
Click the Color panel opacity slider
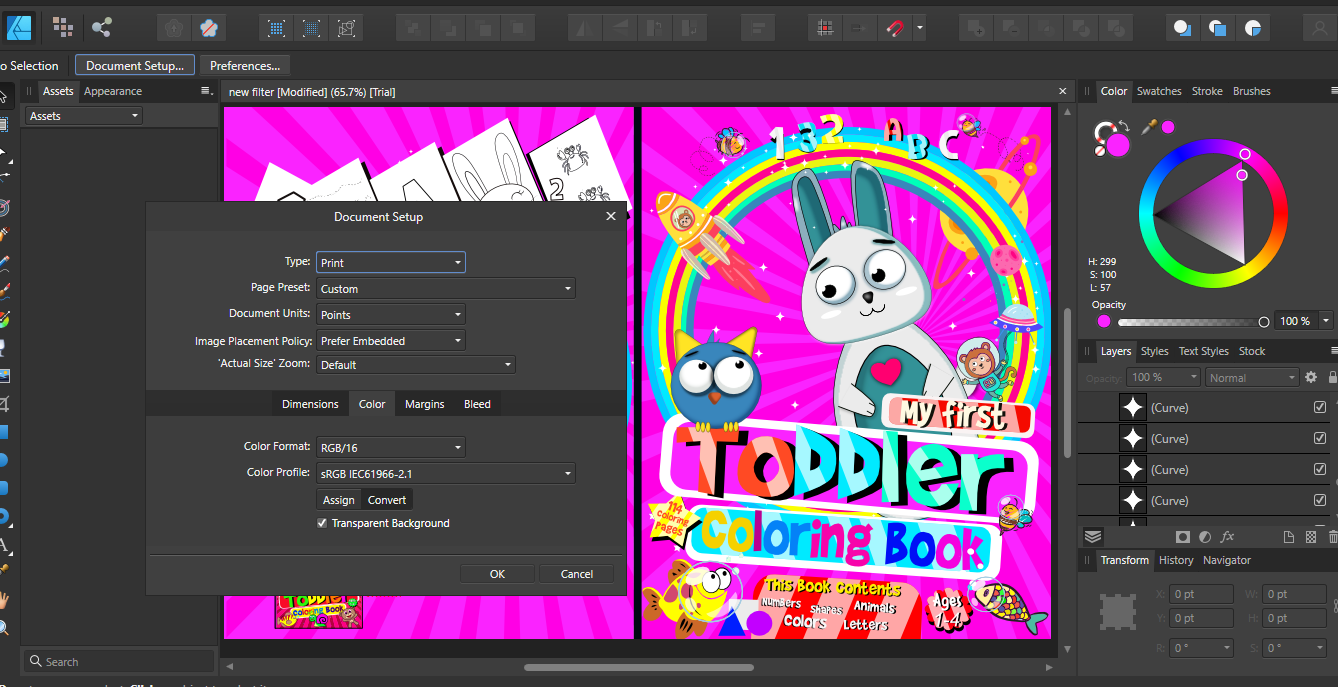click(1193, 322)
